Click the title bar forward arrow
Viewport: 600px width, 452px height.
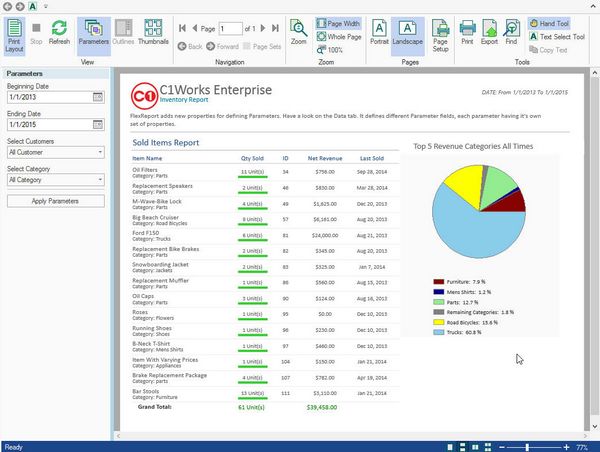pyautogui.click(x=20, y=7)
